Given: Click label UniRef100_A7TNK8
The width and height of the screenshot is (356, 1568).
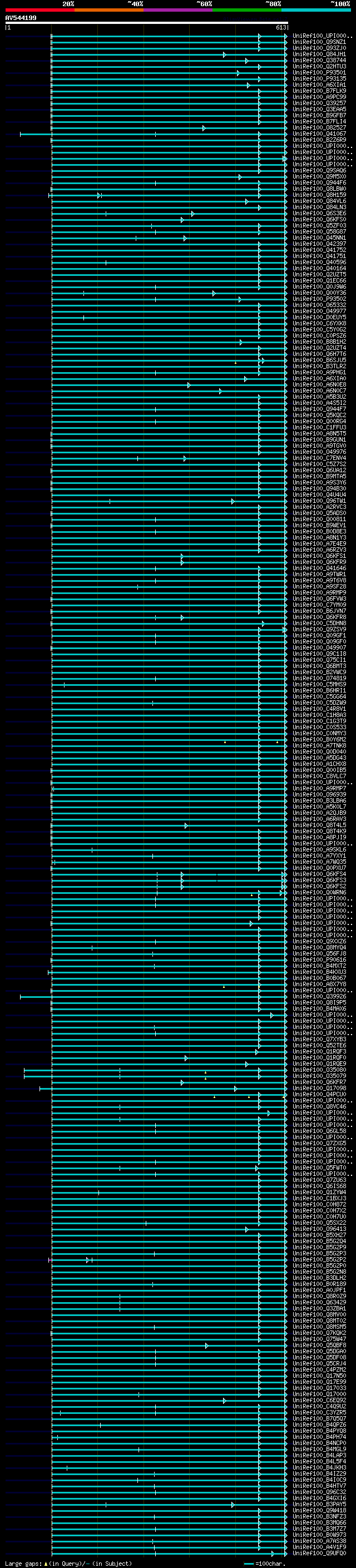Looking at the screenshot, I should (319, 746).
